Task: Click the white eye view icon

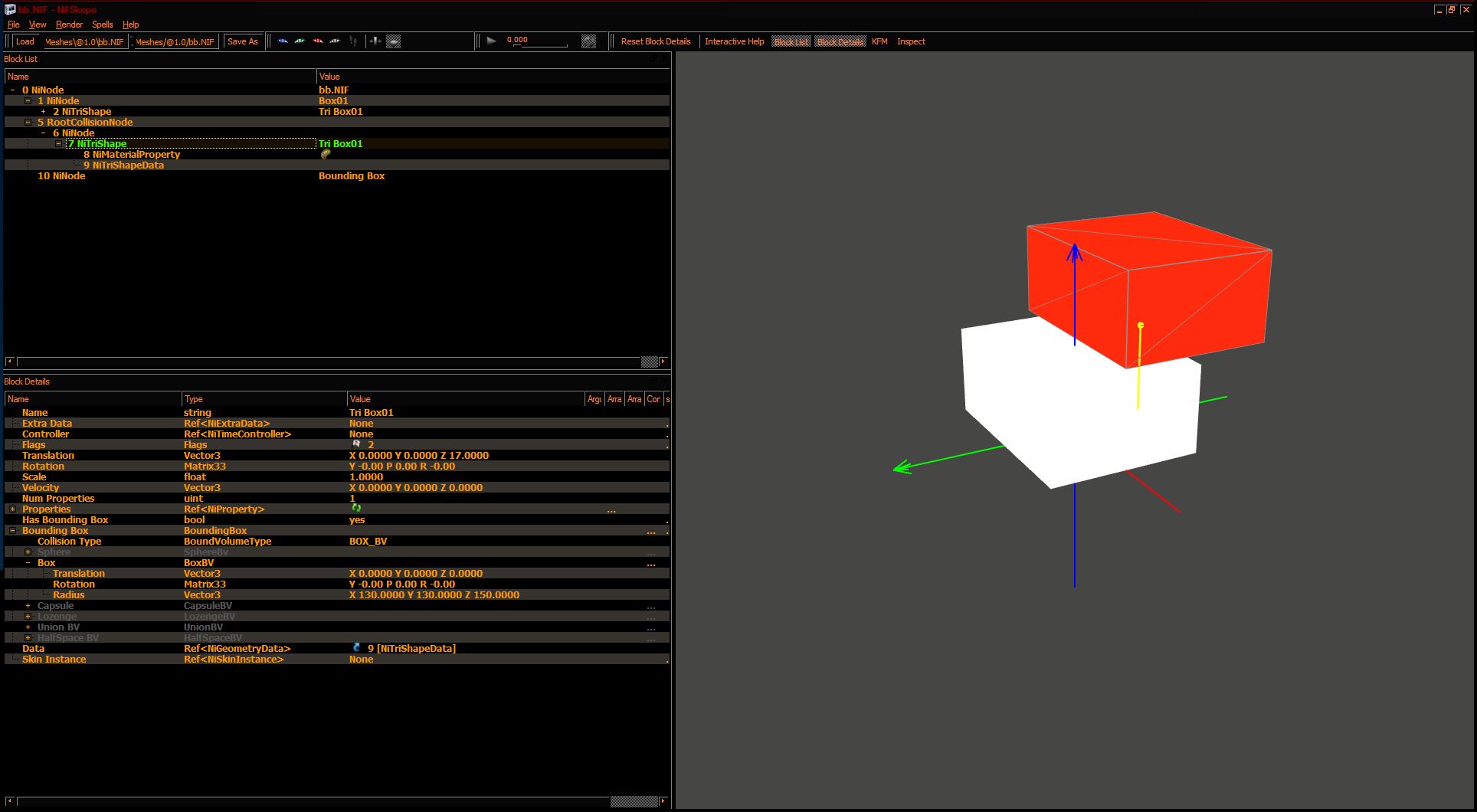Action: (335, 41)
